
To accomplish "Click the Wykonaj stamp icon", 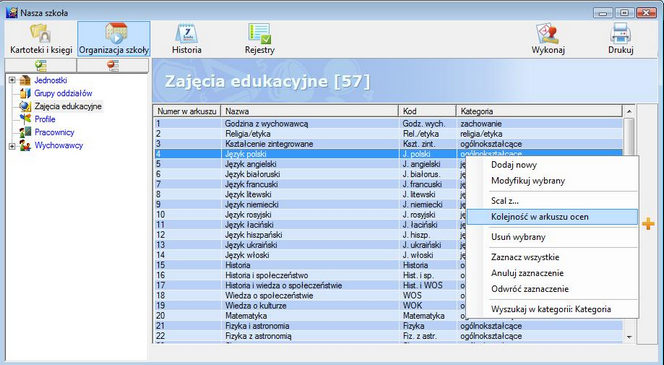I will tap(548, 33).
